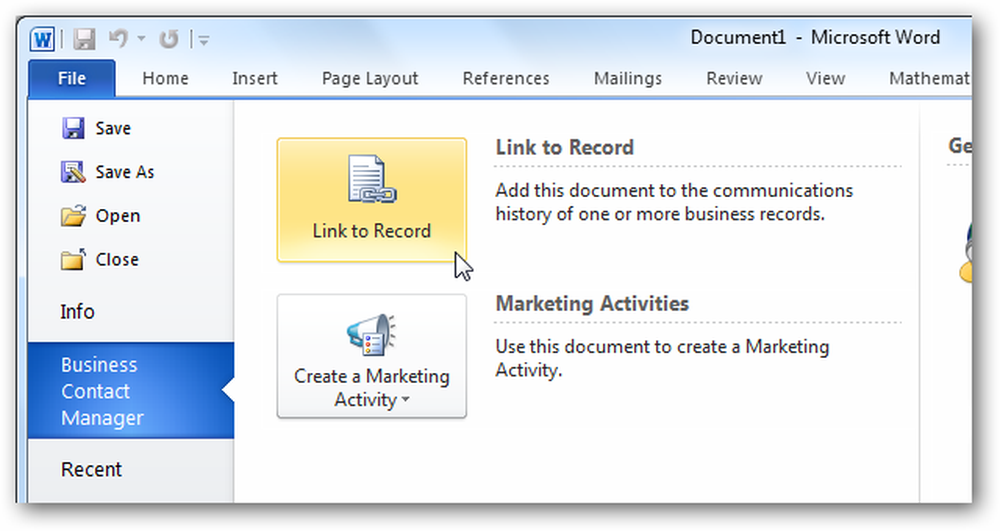The width and height of the screenshot is (1000, 531).
Task: Click the megaphone marketing icon
Action: pos(371,335)
